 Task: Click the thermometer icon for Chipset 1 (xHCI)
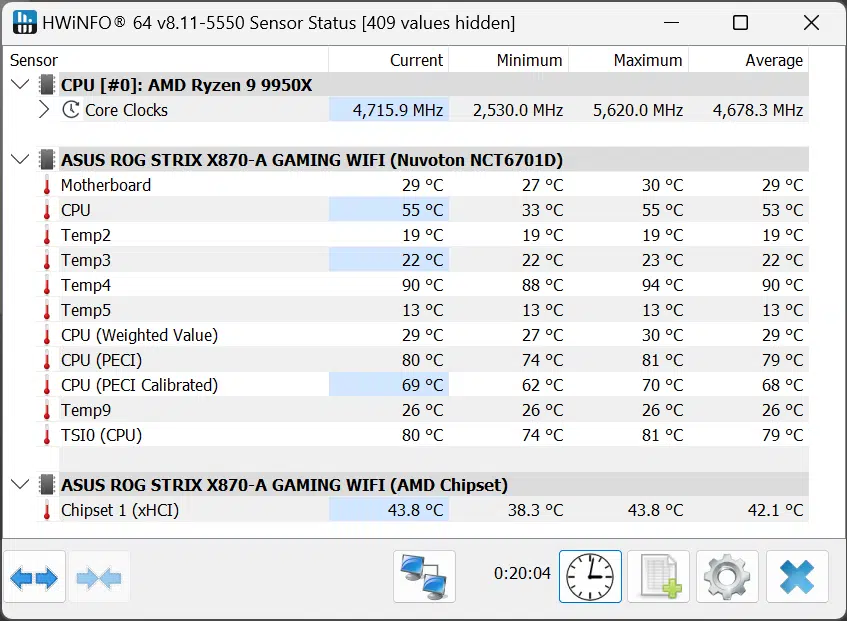[x=47, y=510]
